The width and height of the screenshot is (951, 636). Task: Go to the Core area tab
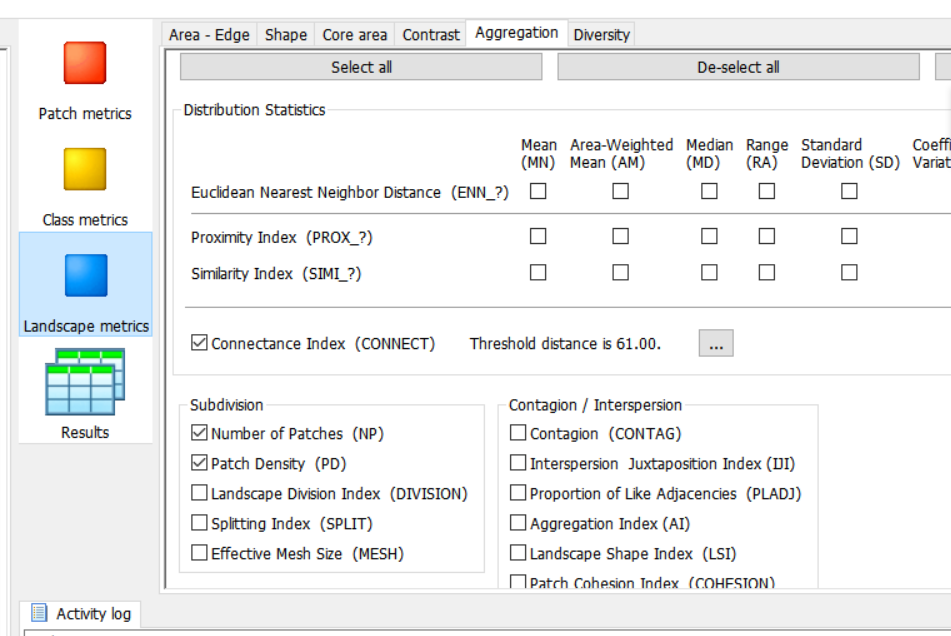(354, 35)
